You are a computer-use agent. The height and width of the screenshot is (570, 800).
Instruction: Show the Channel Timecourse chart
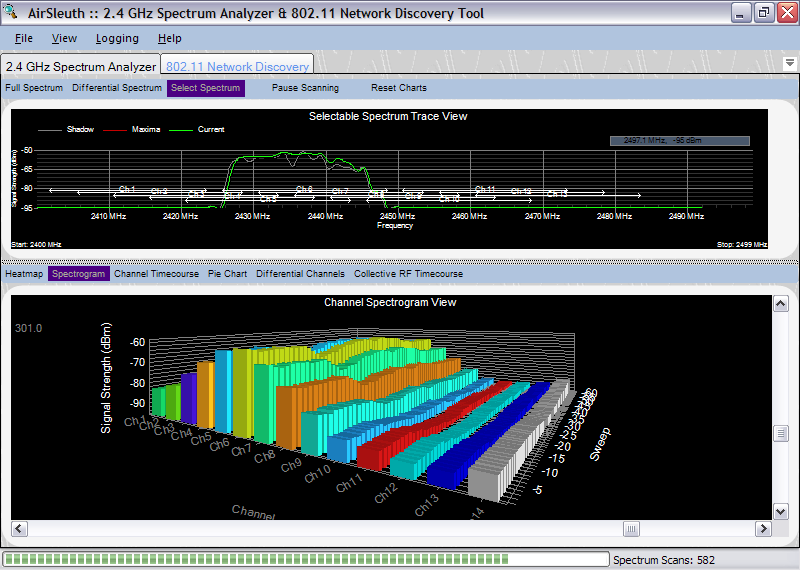(x=157, y=274)
